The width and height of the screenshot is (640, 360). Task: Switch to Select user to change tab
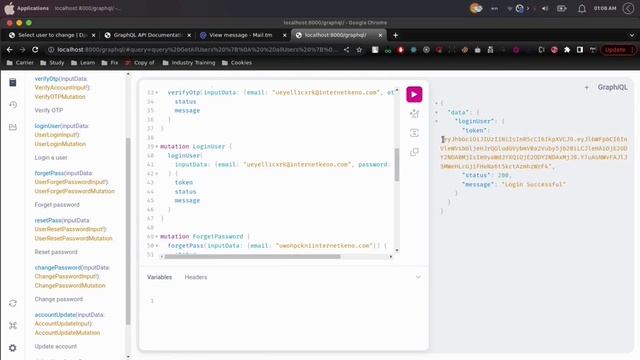(51, 35)
